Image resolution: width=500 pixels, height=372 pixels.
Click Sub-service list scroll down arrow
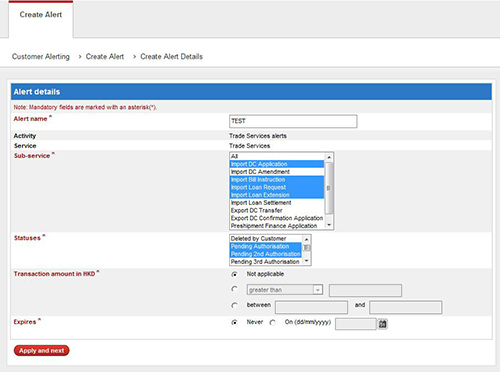pyautogui.click(x=329, y=225)
